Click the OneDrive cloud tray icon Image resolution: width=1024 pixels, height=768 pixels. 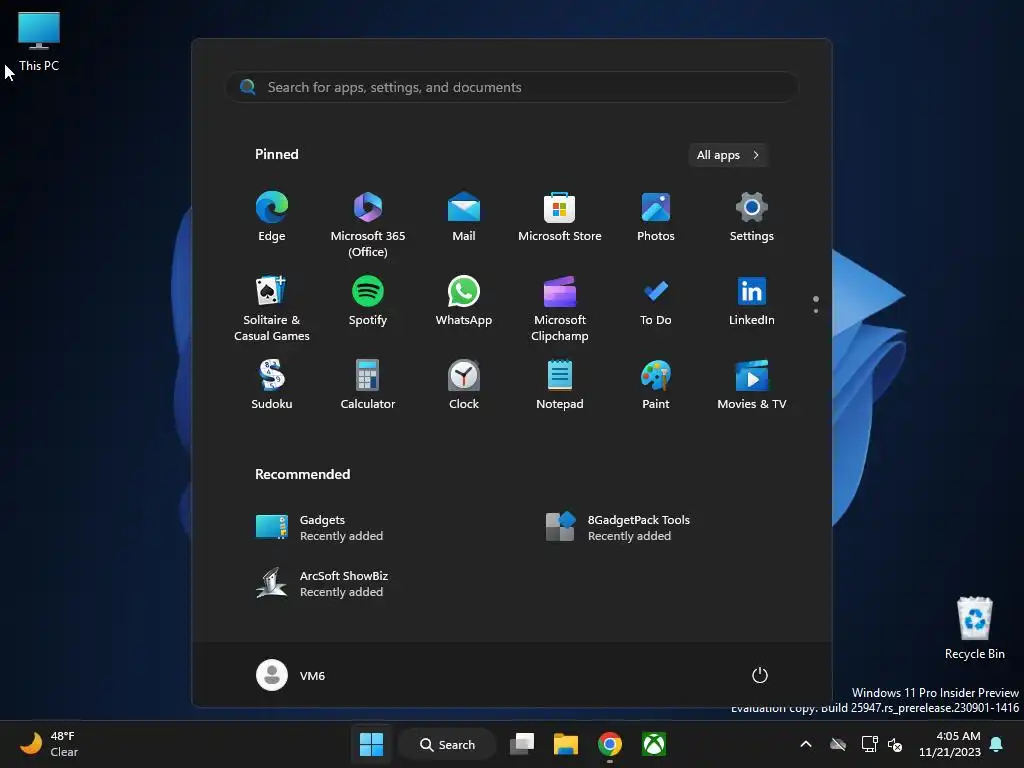tap(838, 744)
